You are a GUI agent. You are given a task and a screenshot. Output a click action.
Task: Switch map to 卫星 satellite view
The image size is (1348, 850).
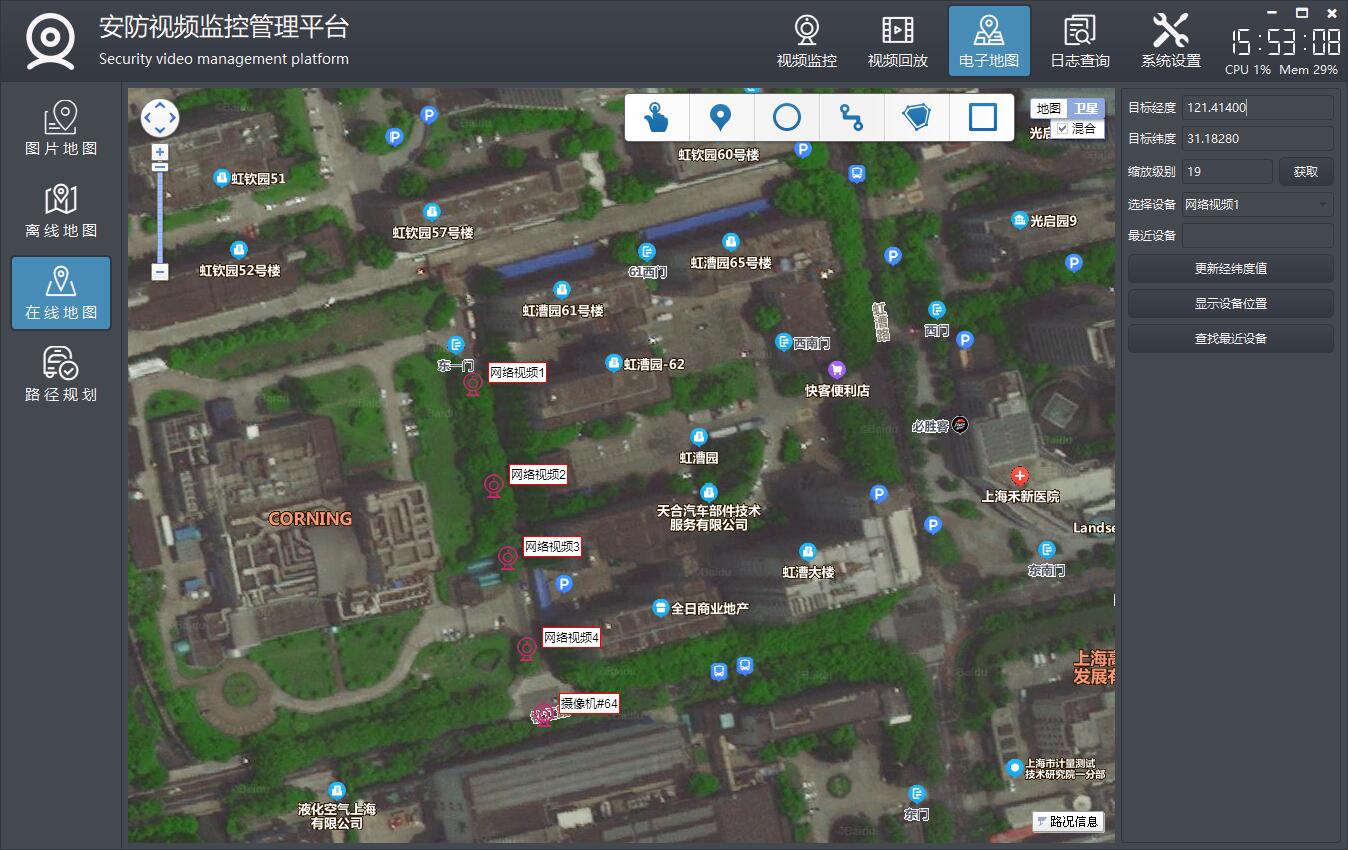(1085, 108)
